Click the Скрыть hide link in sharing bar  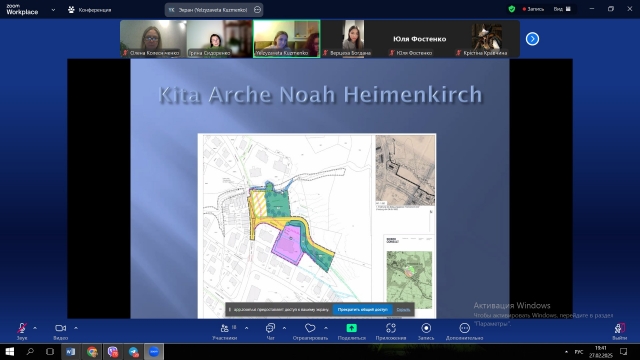(x=403, y=310)
